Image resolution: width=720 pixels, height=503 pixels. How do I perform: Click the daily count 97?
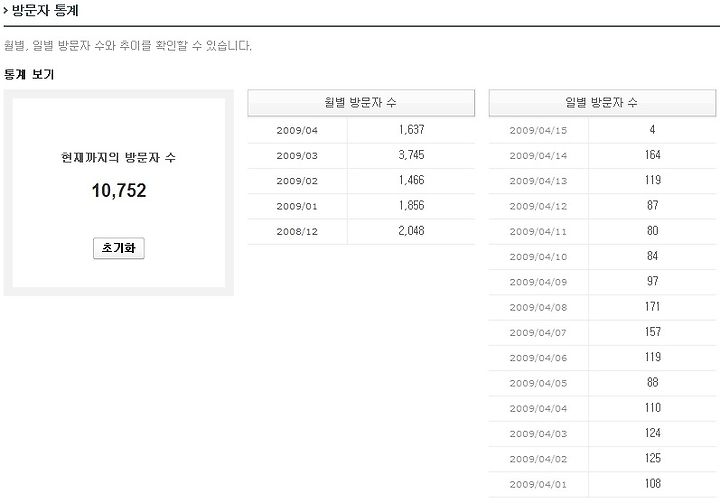[652, 282]
